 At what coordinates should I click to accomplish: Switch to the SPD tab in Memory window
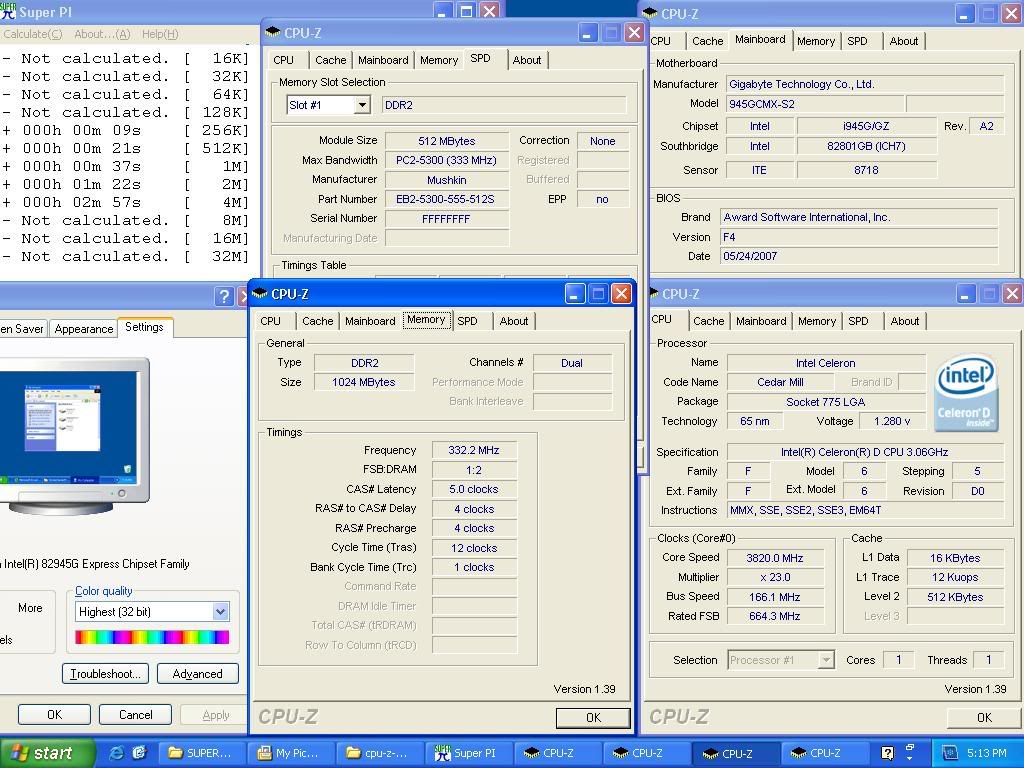[x=467, y=321]
